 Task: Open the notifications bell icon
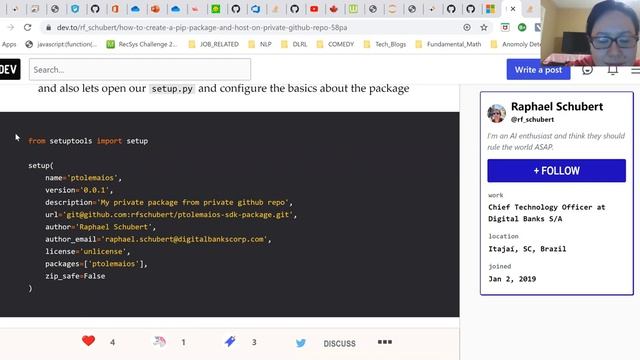coord(613,70)
